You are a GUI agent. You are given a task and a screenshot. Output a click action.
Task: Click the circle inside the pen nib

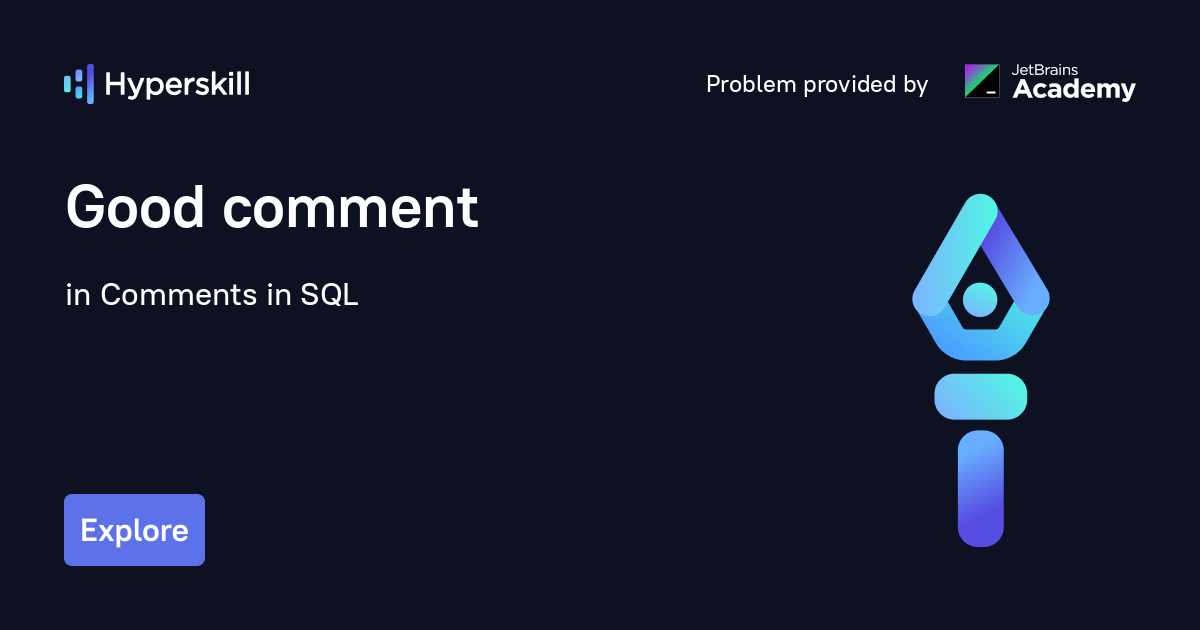pyautogui.click(x=980, y=298)
